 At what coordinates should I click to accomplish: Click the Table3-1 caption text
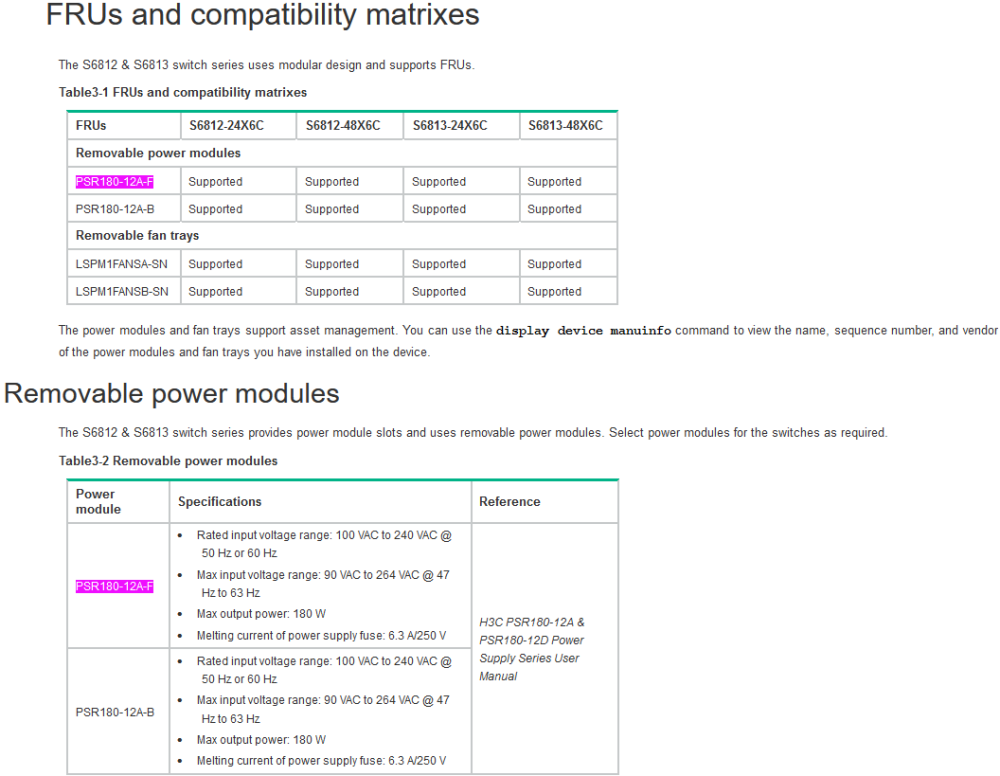pos(182,92)
